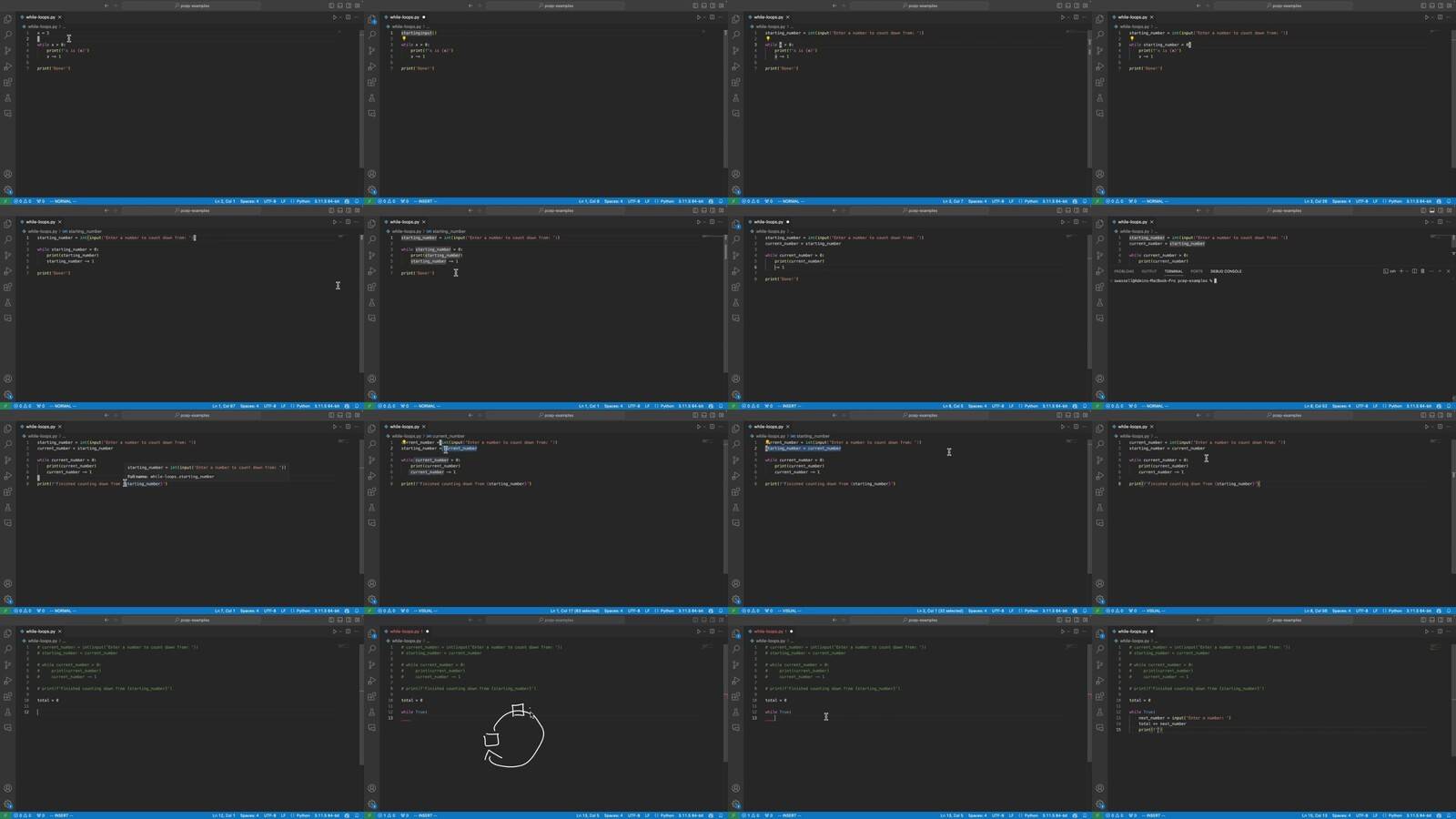Click 'total = 0' line in the hand-drawn sketch frame
Image resolution: width=1456 pixels, height=819 pixels.
[411, 701]
